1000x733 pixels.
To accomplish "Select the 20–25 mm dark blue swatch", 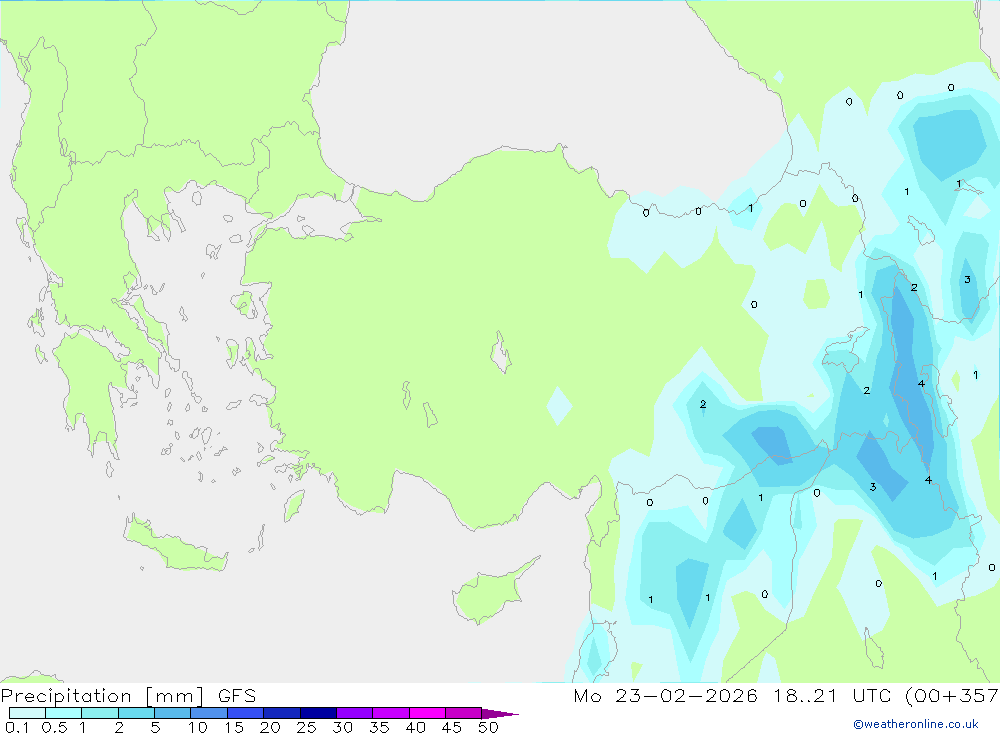I will coord(282,713).
